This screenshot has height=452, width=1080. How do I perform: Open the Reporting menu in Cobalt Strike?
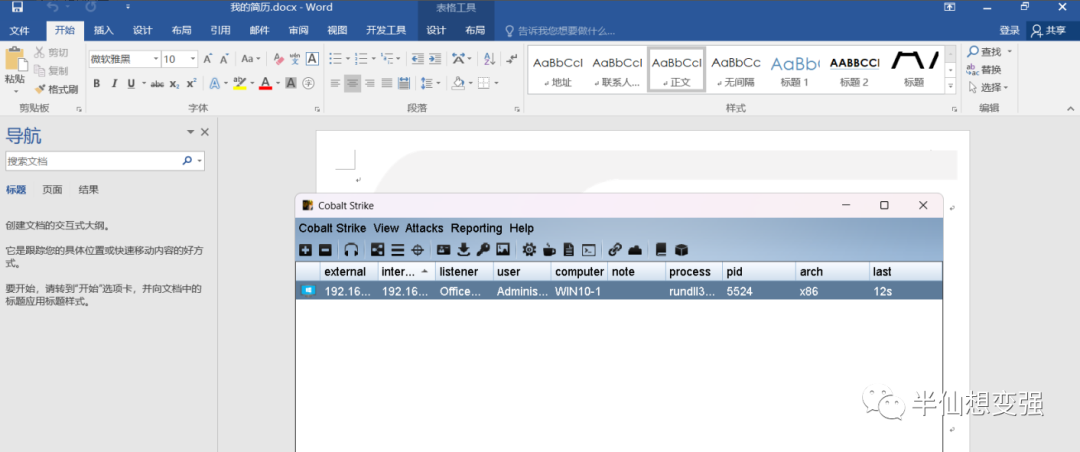[477, 228]
